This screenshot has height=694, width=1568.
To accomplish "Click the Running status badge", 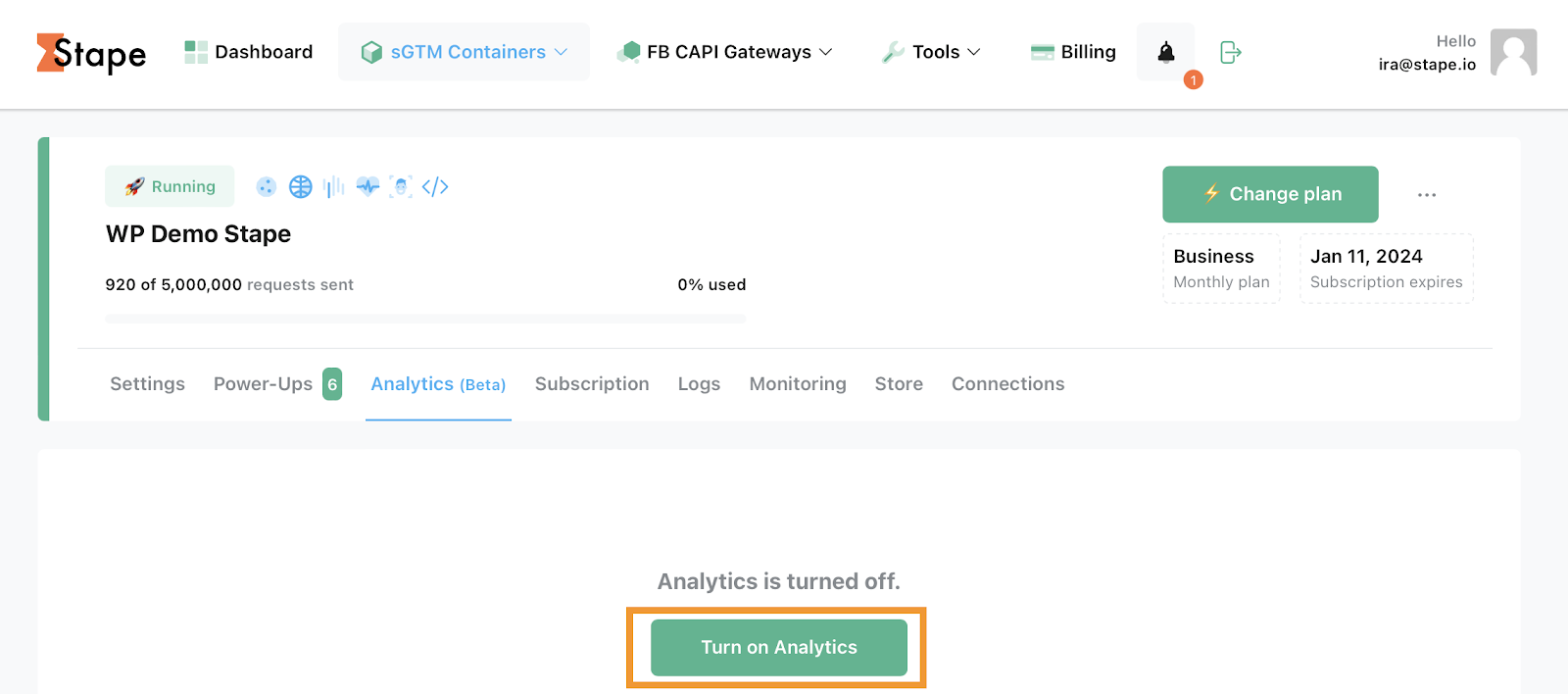I will point(170,185).
